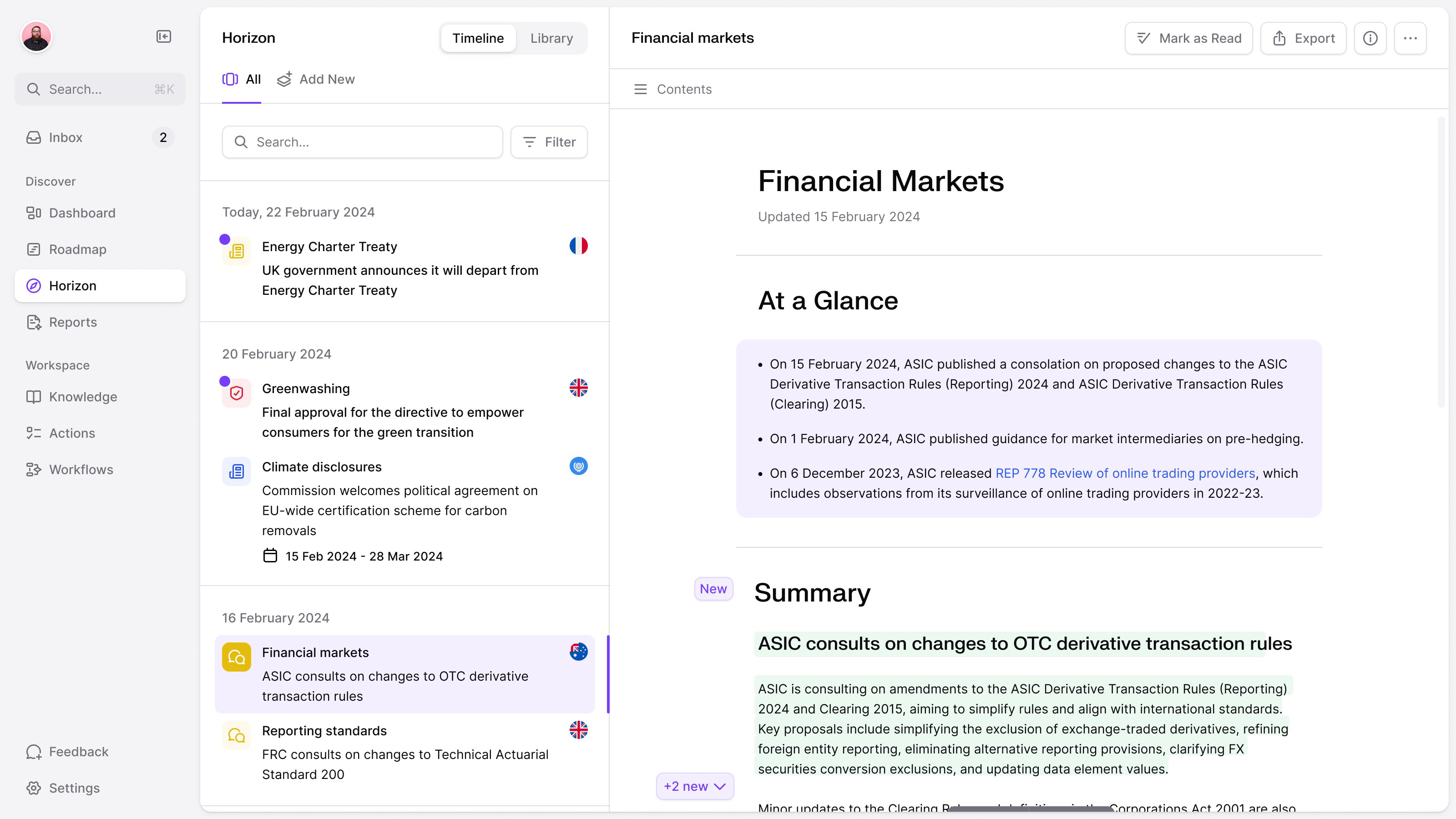1456x819 pixels.
Task: Click the info circle icon
Action: tap(1370, 38)
